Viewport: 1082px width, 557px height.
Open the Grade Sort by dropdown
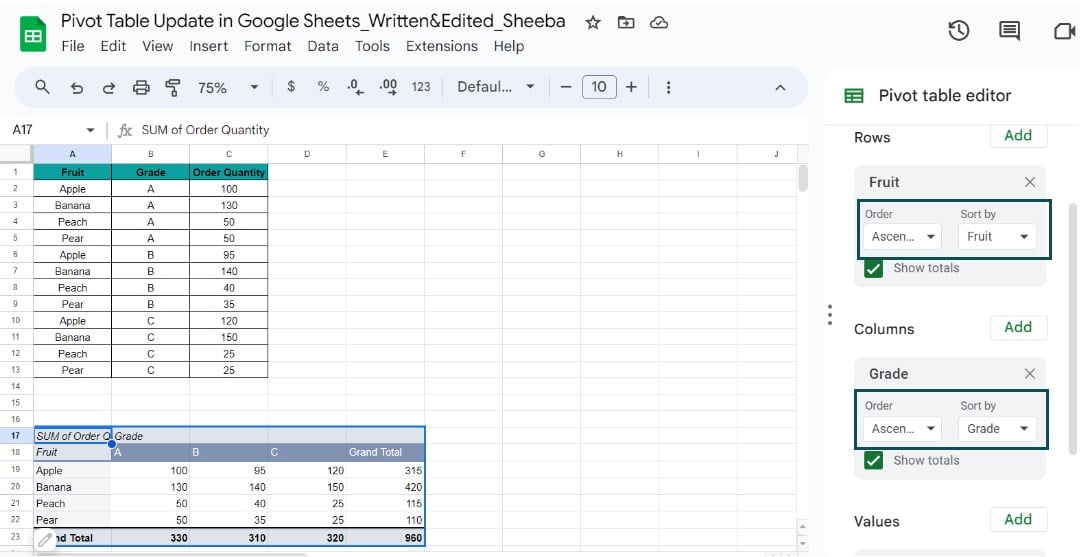coord(997,429)
